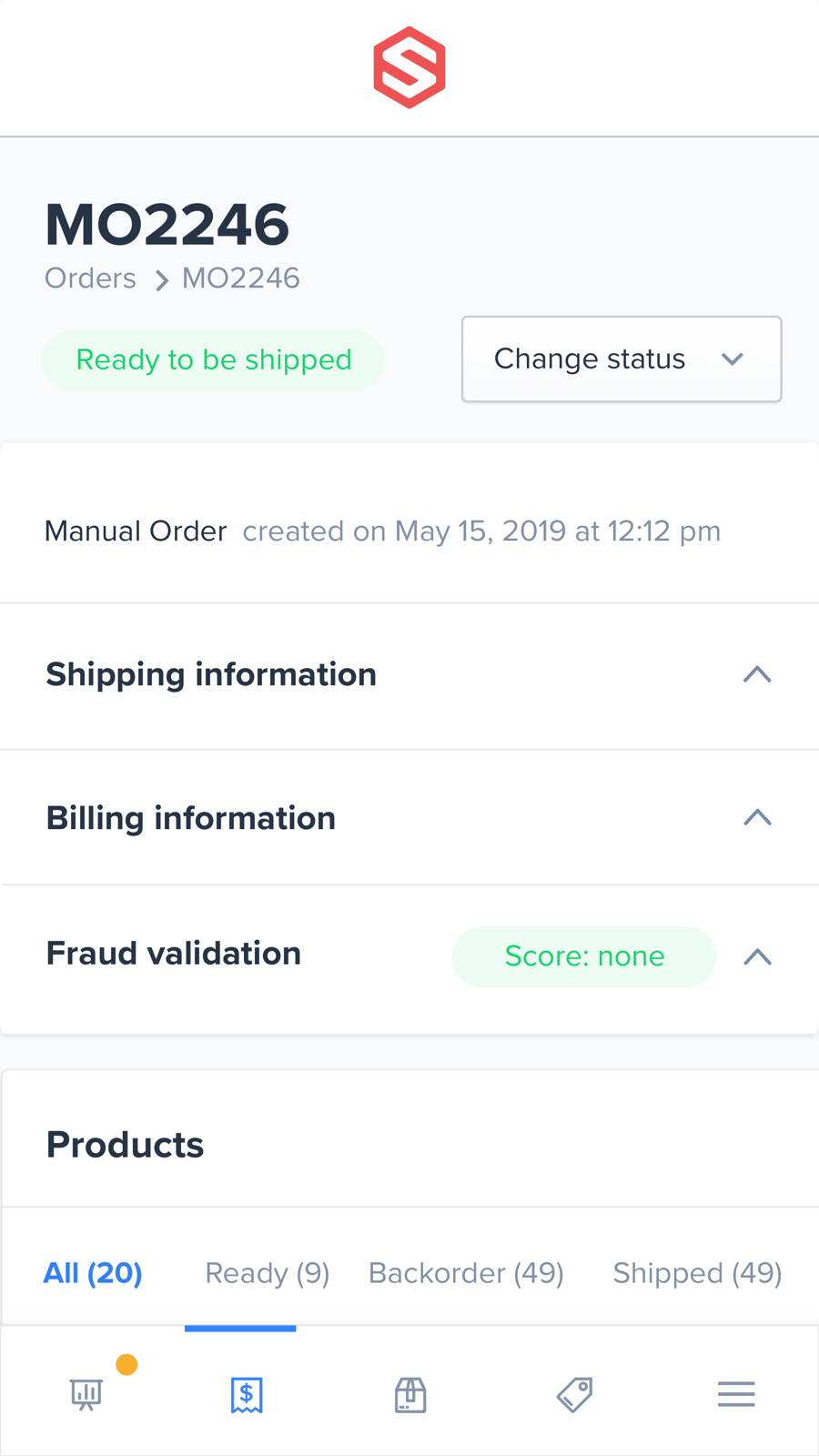
Task: Open the hamburger menu icon
Action: 736,1394
